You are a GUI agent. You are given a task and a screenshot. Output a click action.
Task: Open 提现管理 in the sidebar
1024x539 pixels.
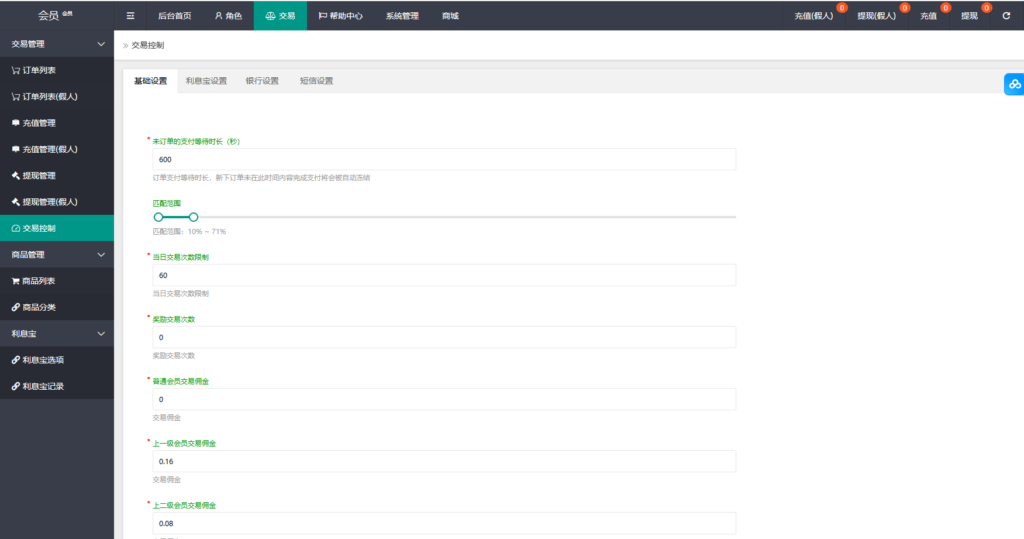pos(39,176)
